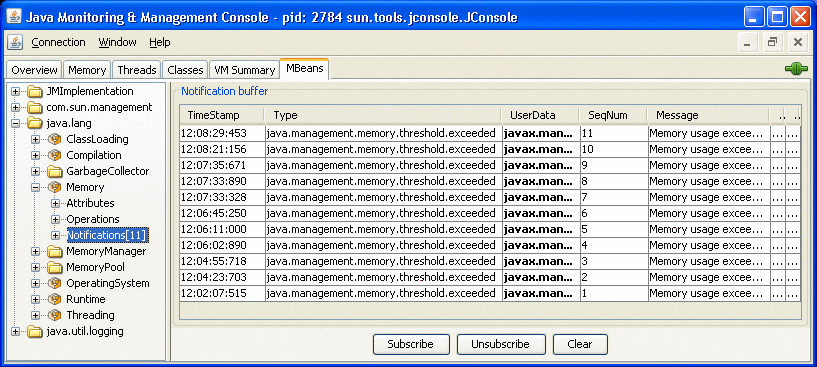
Task: Open the Connection menu
Action: pyautogui.click(x=58, y=43)
